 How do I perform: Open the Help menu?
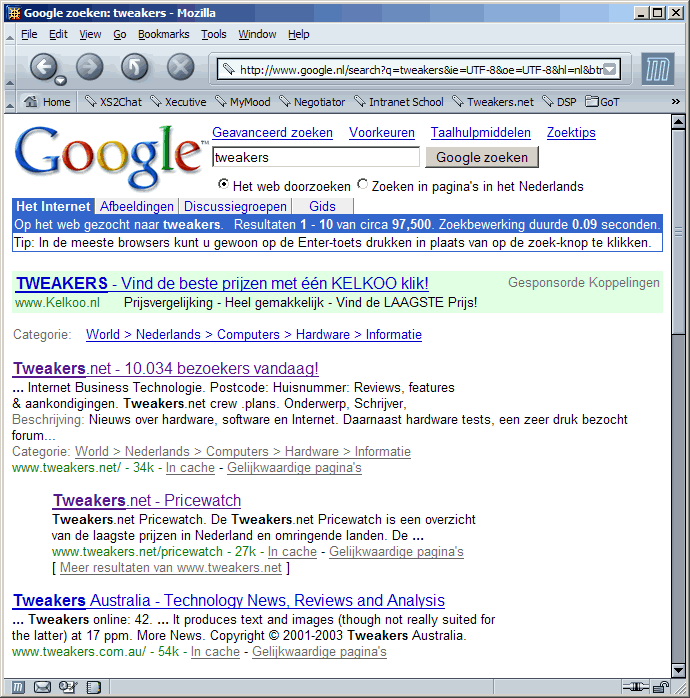tap(298, 34)
